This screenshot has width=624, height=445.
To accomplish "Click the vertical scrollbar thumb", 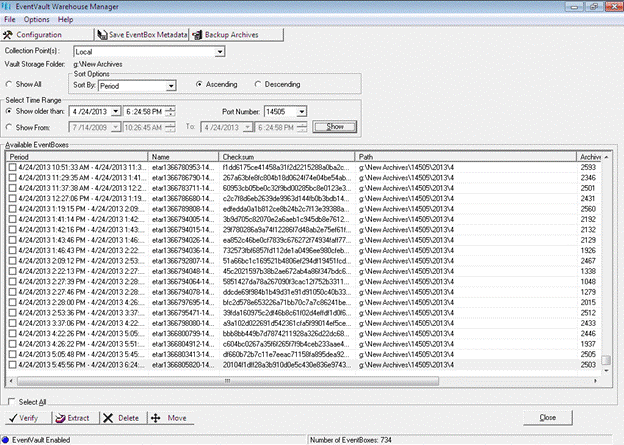I will (x=606, y=360).
